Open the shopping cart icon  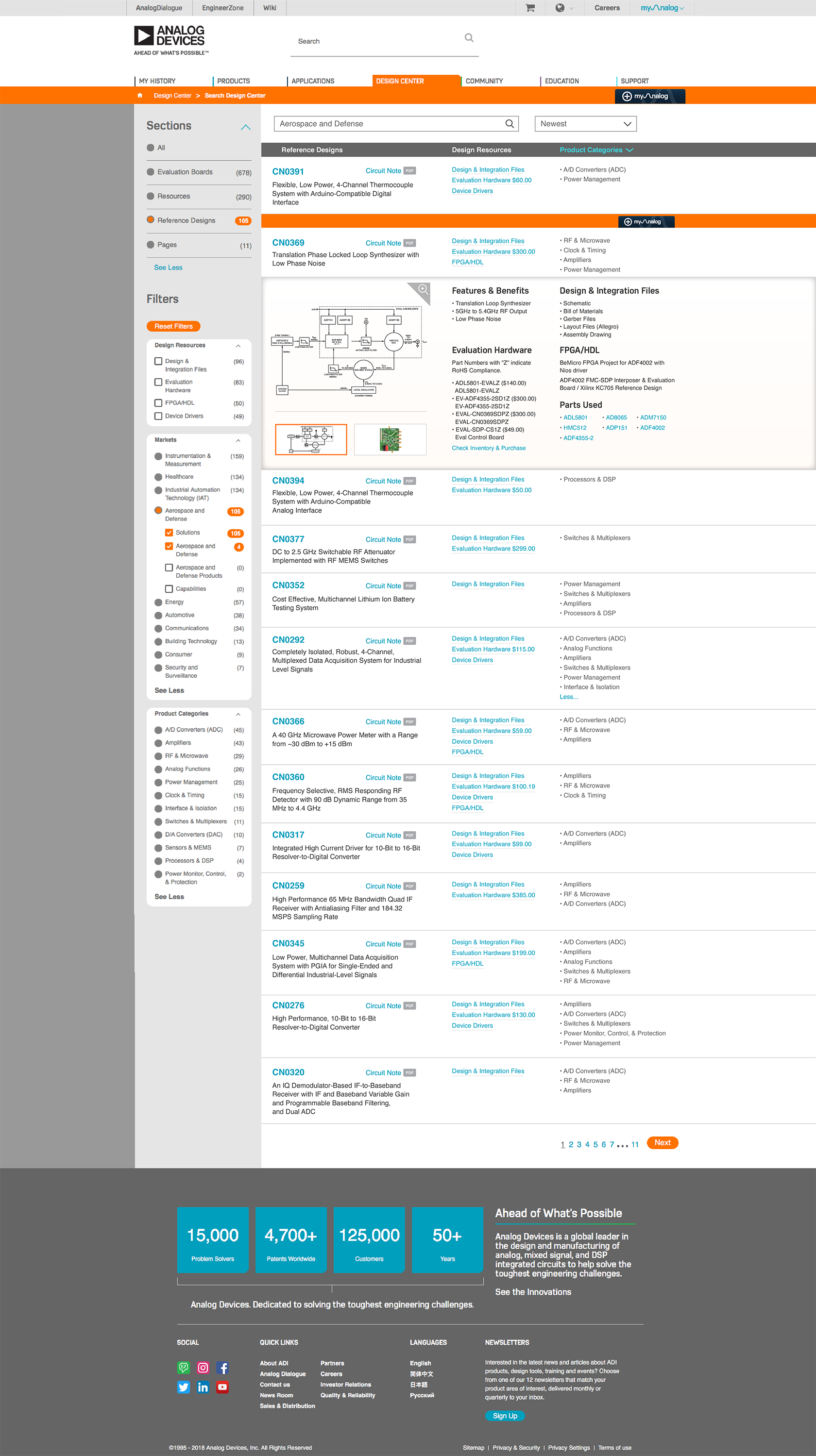[x=530, y=8]
